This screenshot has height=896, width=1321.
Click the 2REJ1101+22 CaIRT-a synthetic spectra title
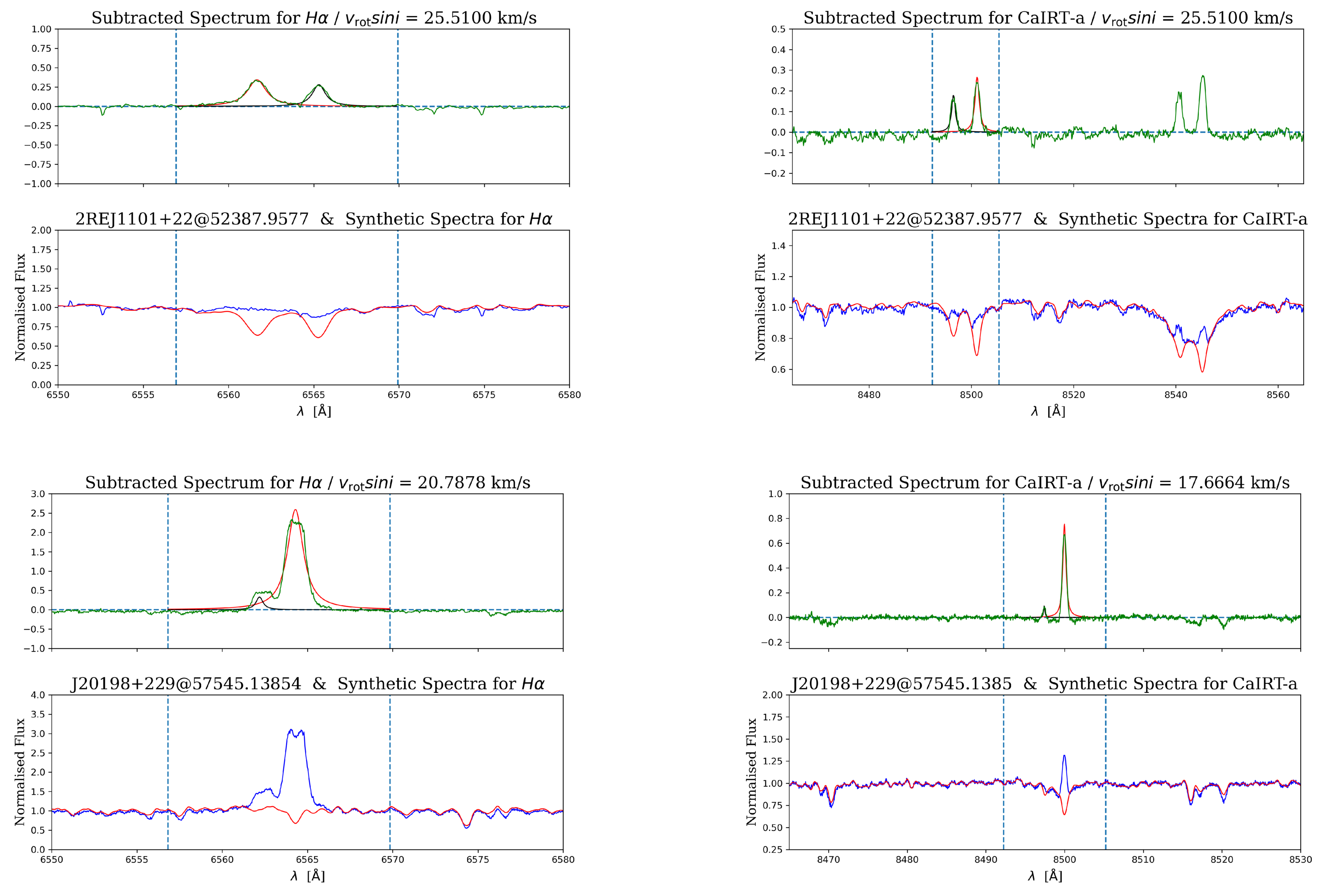click(x=1048, y=219)
